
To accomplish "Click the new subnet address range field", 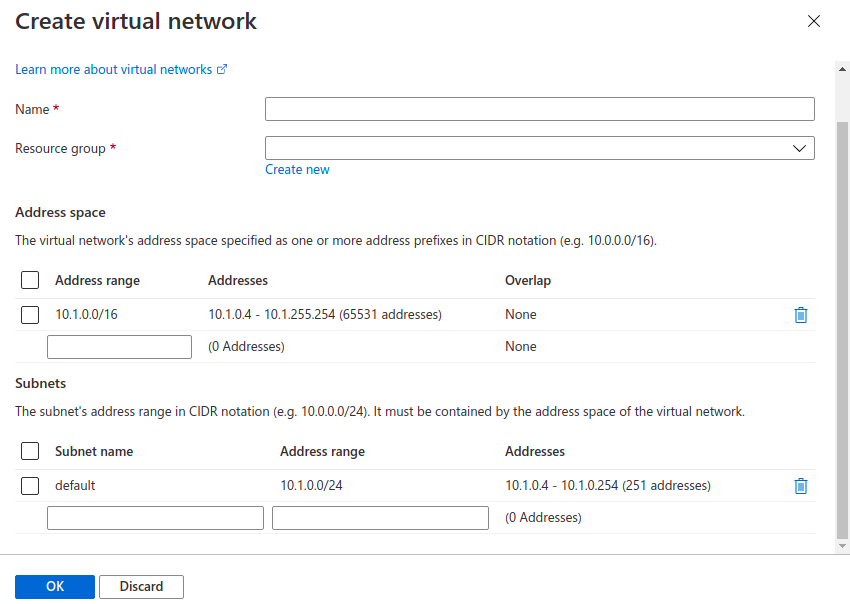I will coord(380,518).
